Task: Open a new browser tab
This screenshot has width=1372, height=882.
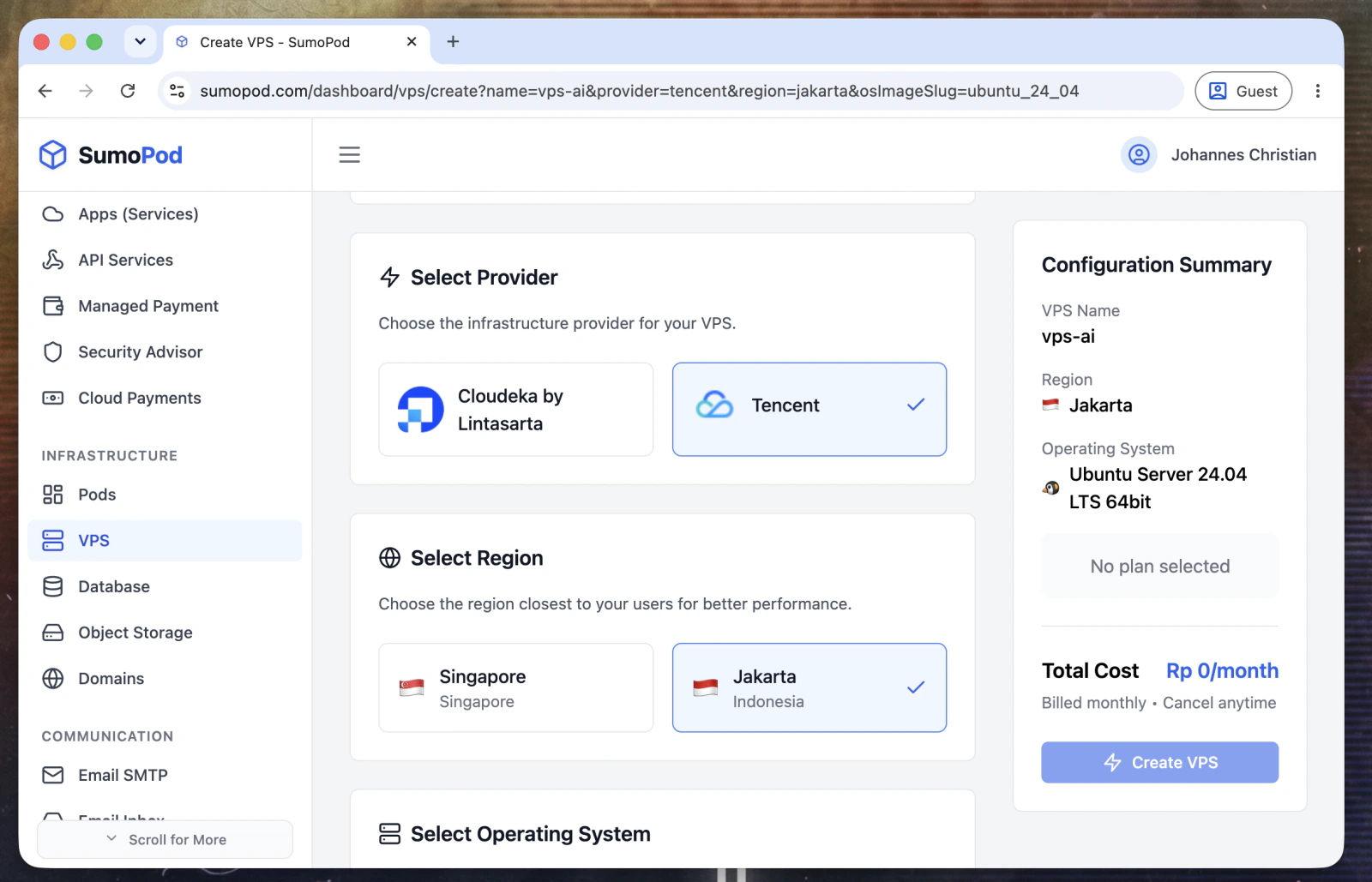Action: [454, 42]
